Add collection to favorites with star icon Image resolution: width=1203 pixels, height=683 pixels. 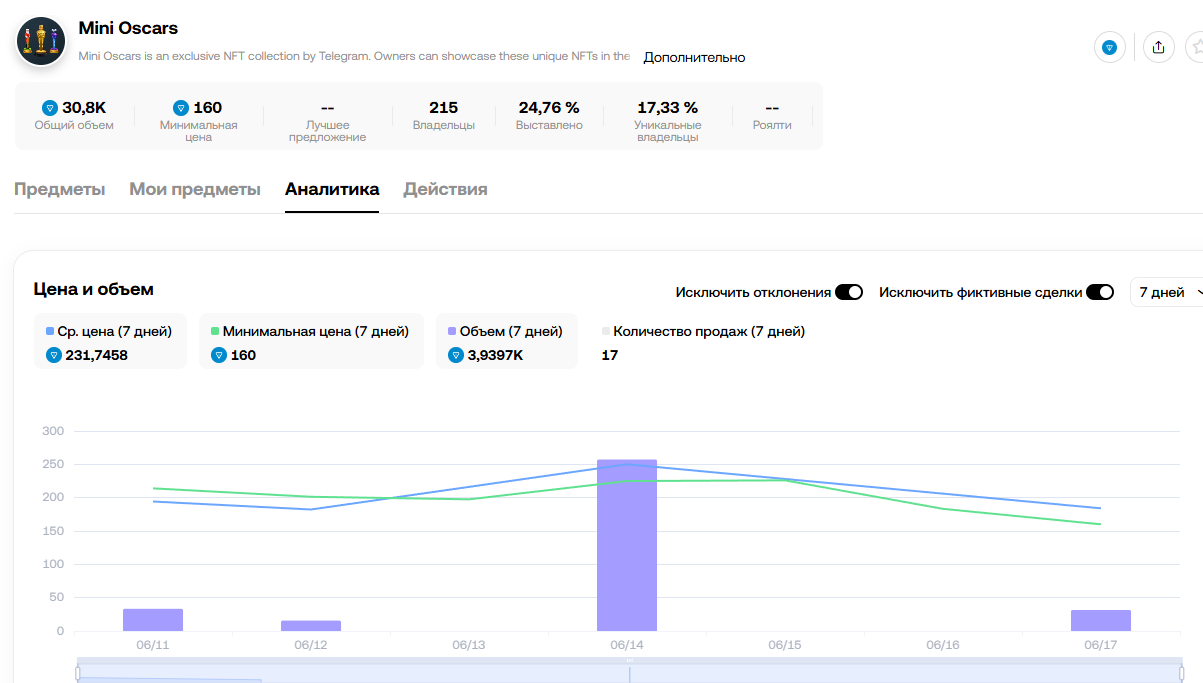1195,47
